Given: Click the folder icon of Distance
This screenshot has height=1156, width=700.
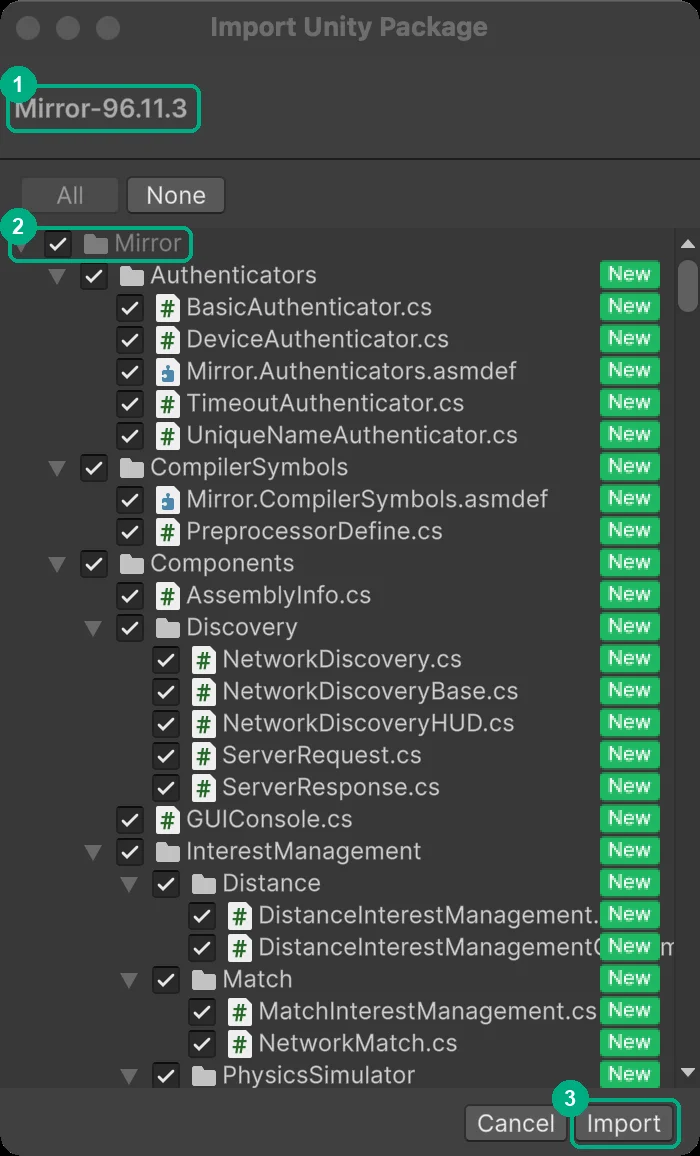Looking at the screenshot, I should [204, 883].
